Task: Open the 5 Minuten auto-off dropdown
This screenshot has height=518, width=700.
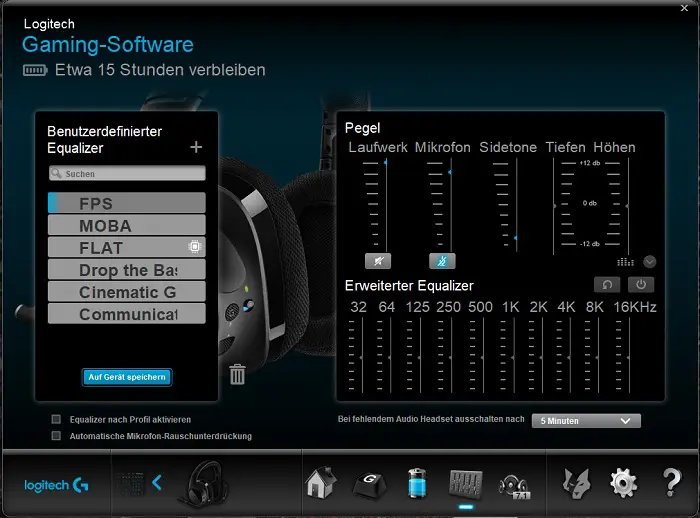Action: (586, 421)
